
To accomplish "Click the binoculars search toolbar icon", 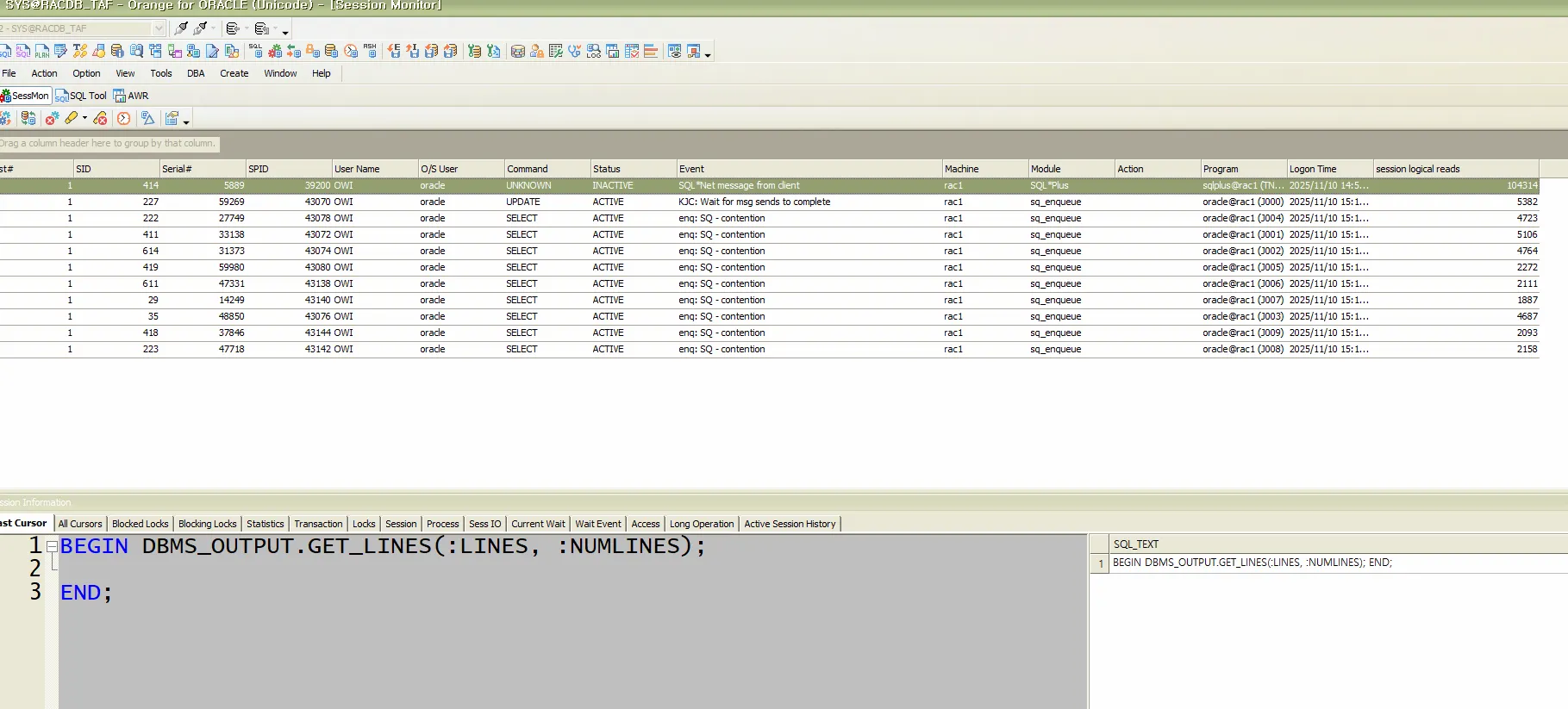I will pyautogui.click(x=136, y=52).
